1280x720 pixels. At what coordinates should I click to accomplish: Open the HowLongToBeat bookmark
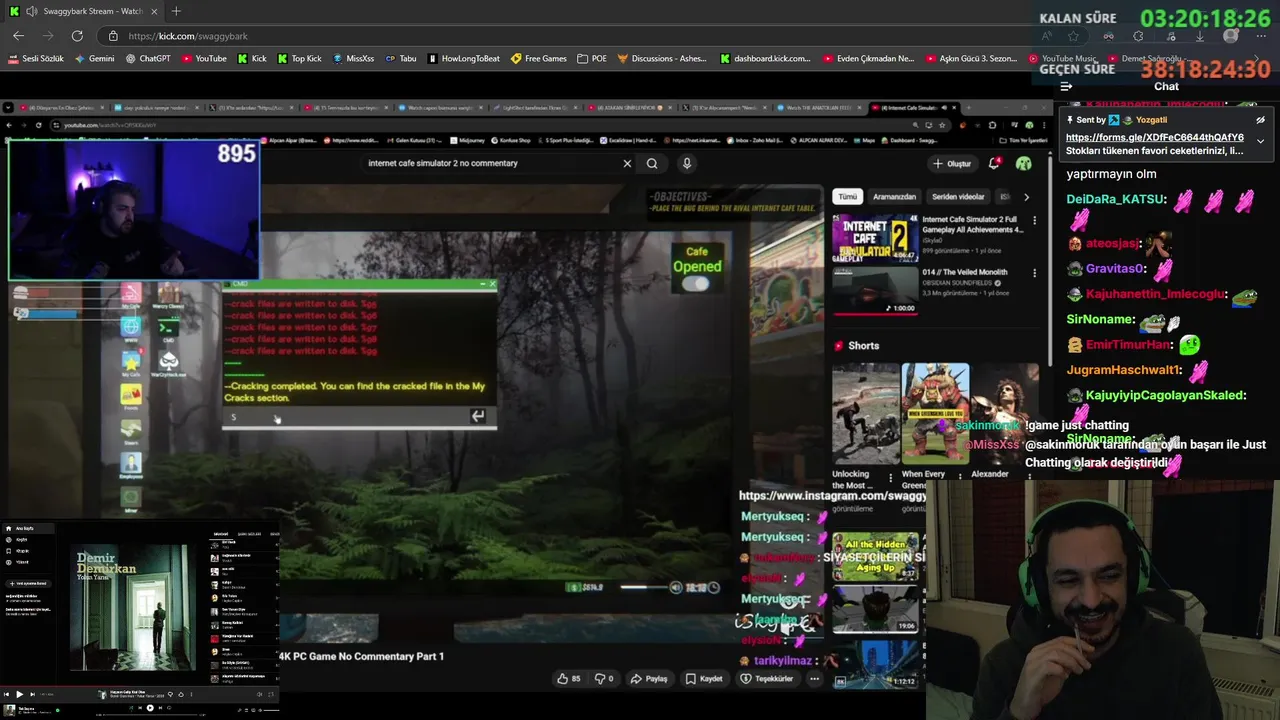[464, 59]
